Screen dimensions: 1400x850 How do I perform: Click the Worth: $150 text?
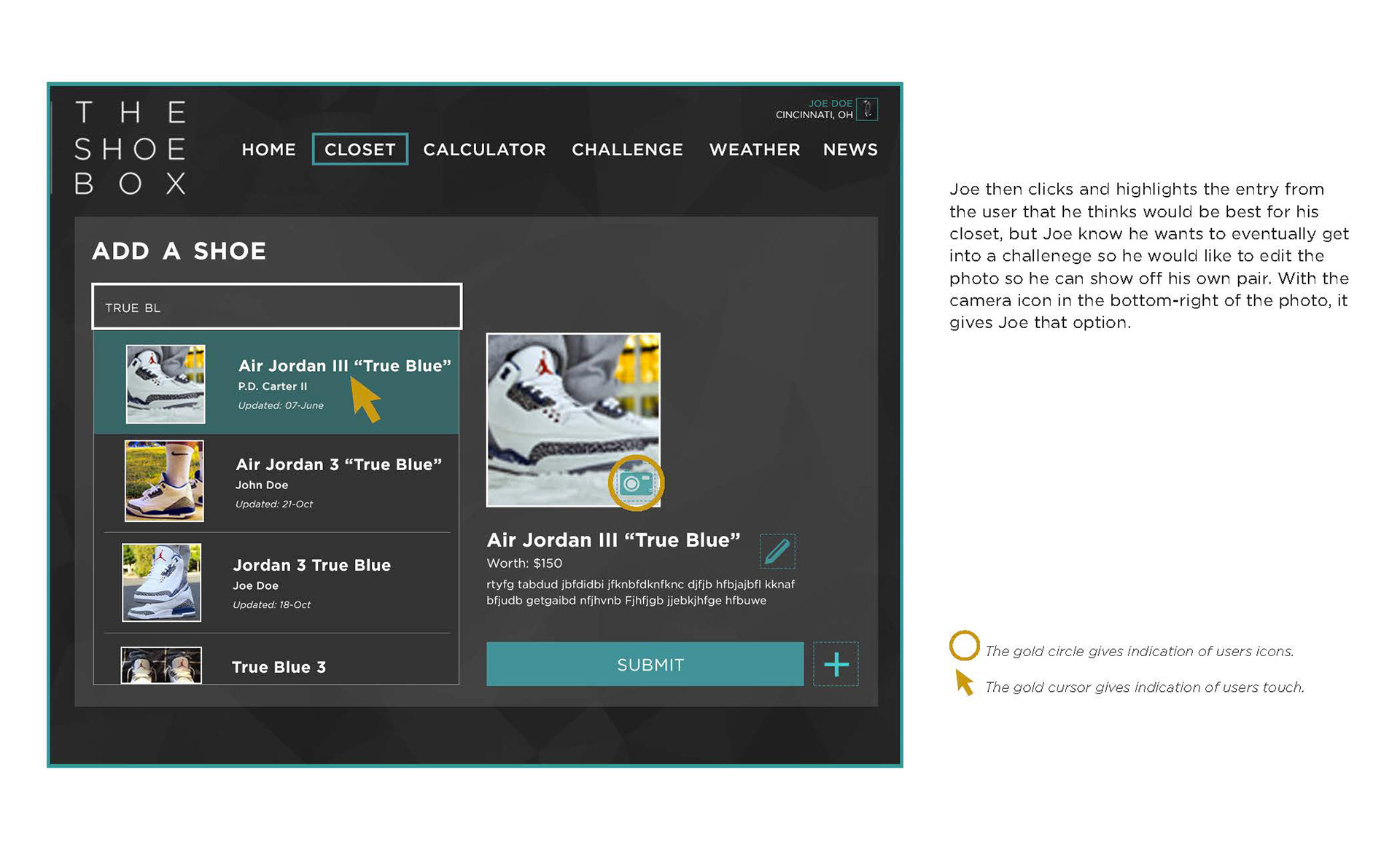coord(524,563)
